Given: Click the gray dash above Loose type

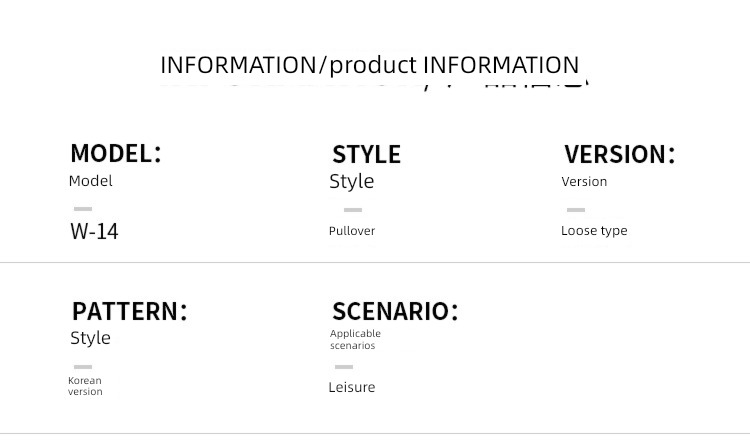Looking at the screenshot, I should (576, 209).
